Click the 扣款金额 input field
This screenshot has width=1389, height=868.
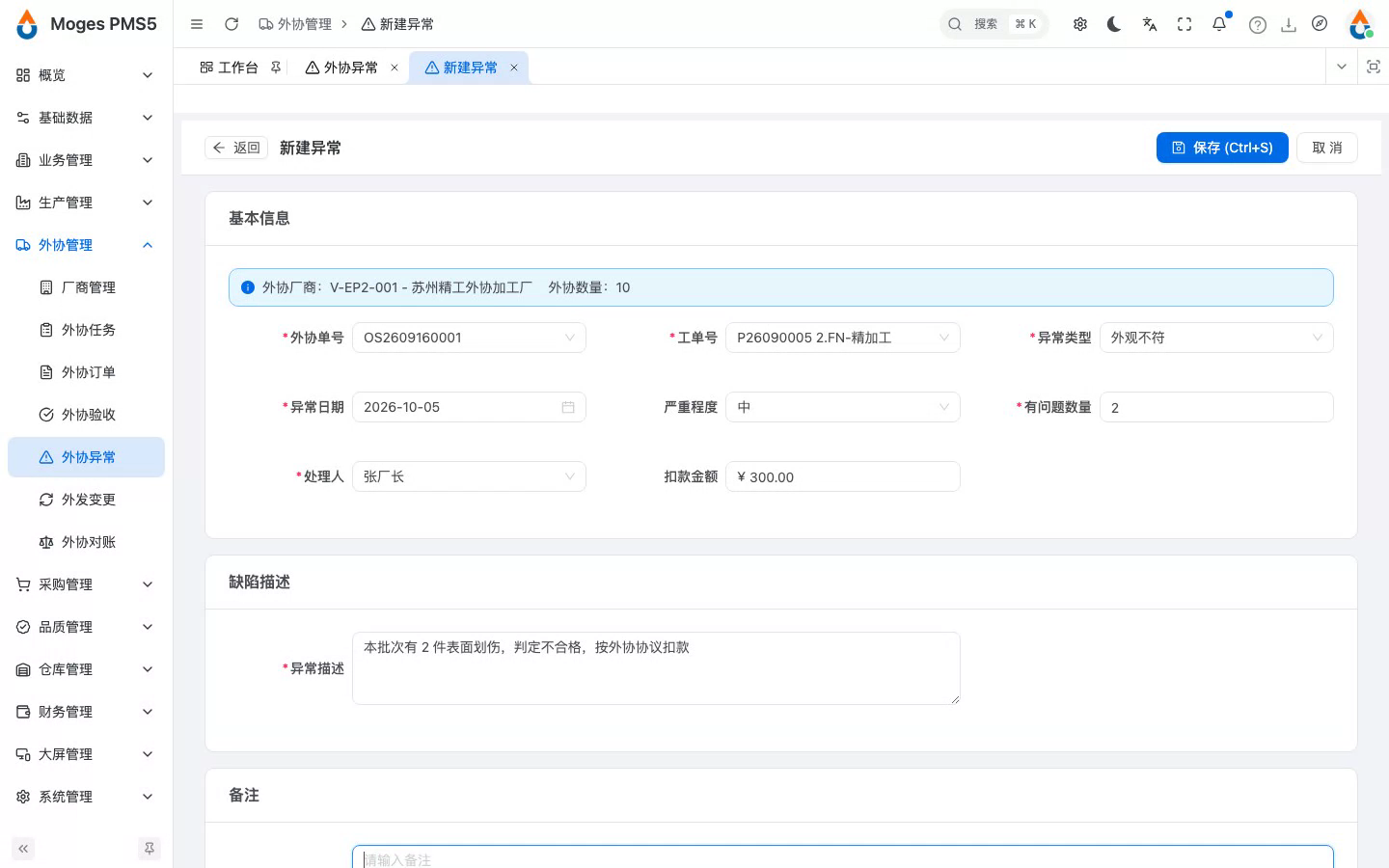click(843, 476)
